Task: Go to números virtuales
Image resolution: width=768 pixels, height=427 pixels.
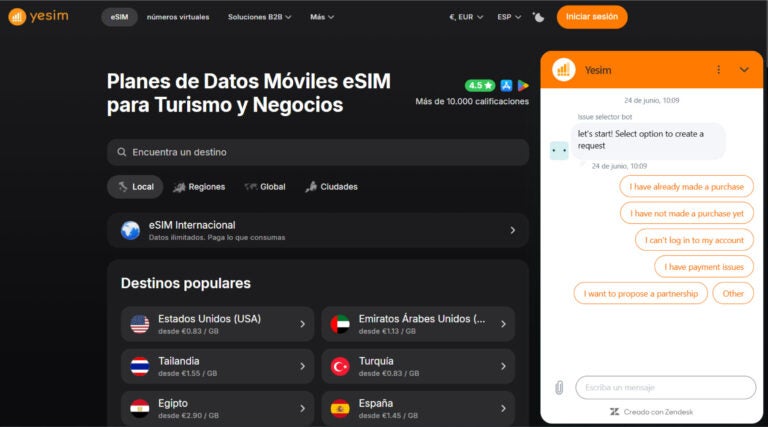Action: (x=178, y=17)
